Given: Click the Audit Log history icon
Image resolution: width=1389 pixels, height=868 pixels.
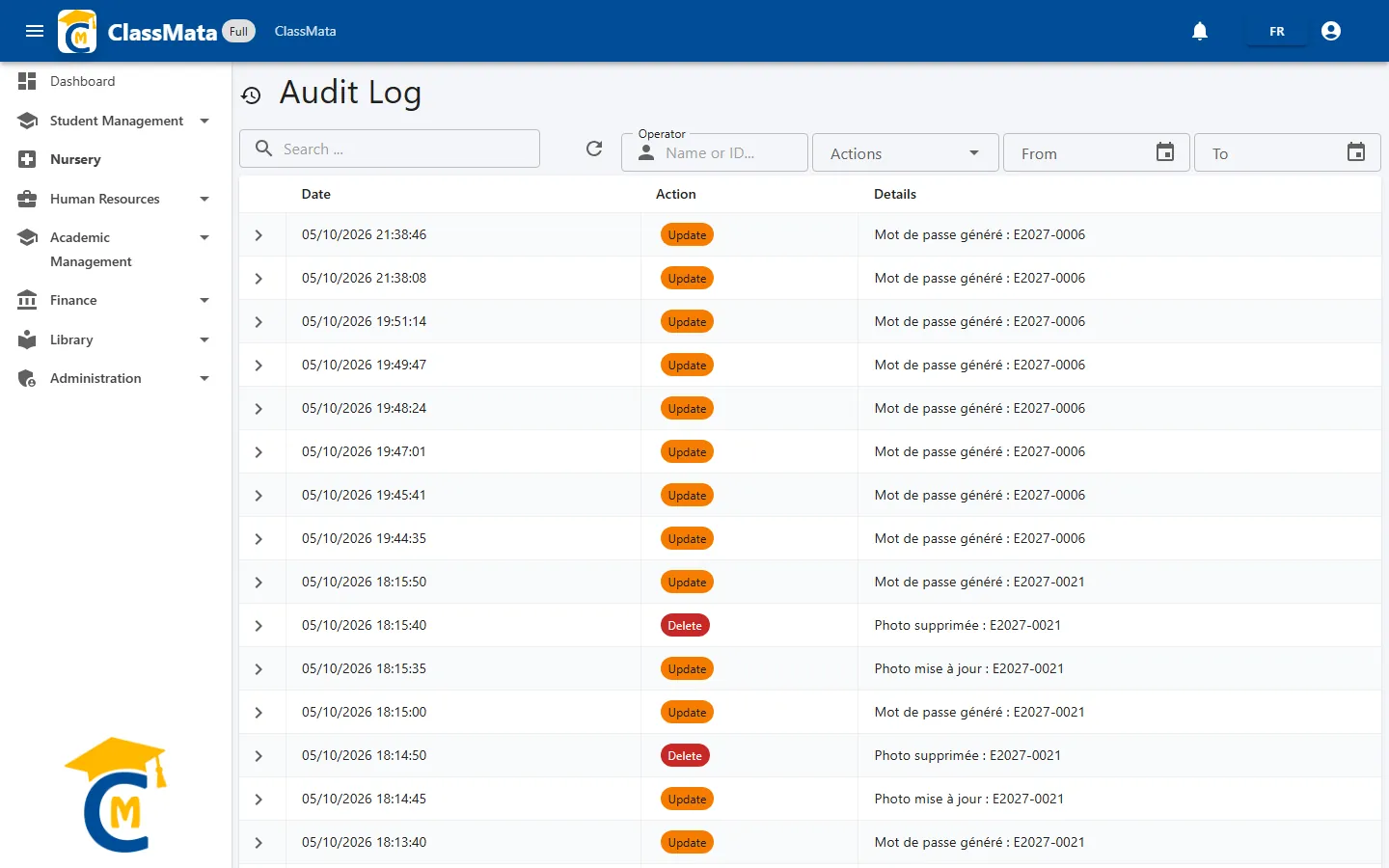Looking at the screenshot, I should pos(251,95).
